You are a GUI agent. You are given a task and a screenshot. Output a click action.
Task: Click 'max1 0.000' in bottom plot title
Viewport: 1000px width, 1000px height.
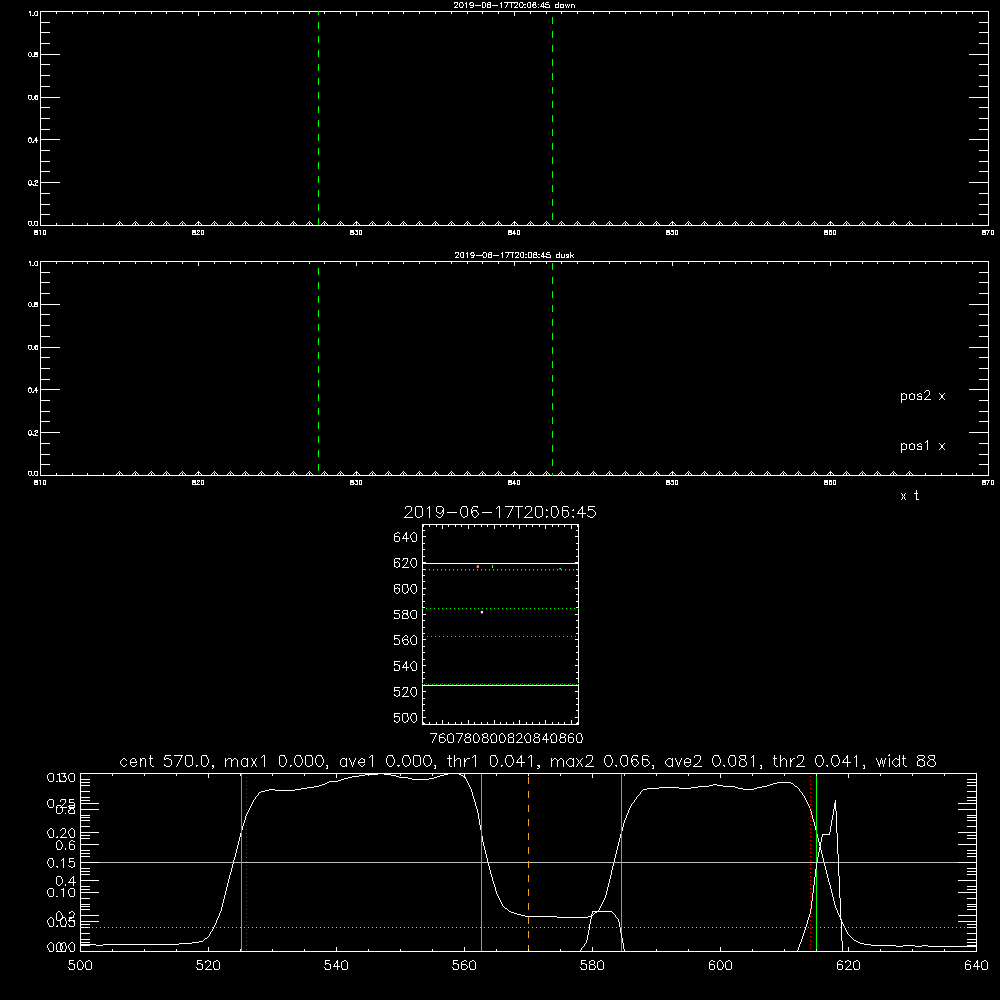[x=276, y=761]
